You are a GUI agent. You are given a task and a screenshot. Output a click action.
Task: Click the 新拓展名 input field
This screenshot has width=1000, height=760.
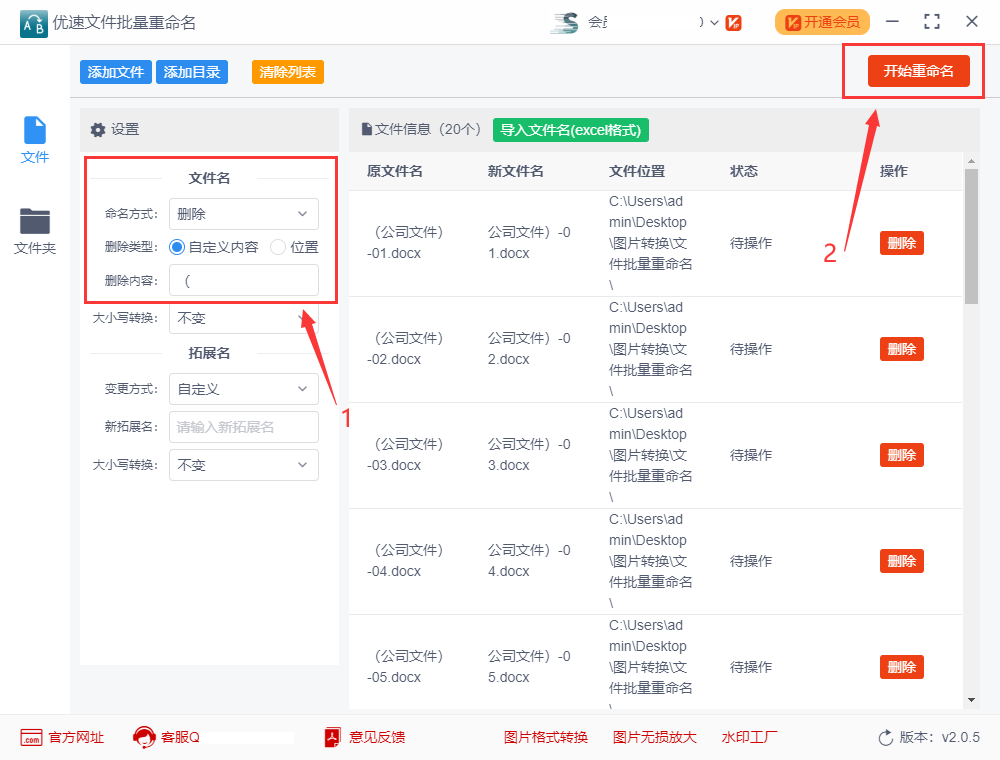point(244,427)
